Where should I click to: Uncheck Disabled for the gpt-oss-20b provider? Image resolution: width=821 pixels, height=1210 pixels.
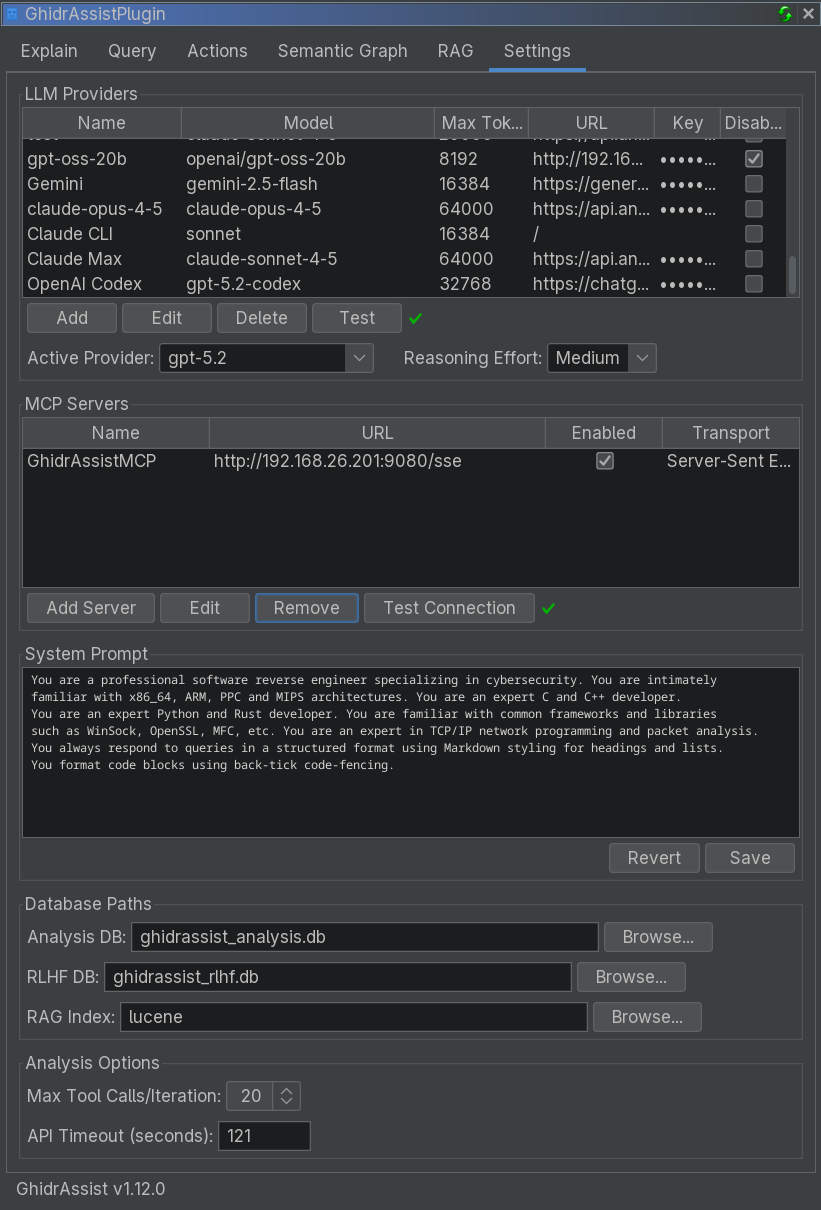click(753, 158)
